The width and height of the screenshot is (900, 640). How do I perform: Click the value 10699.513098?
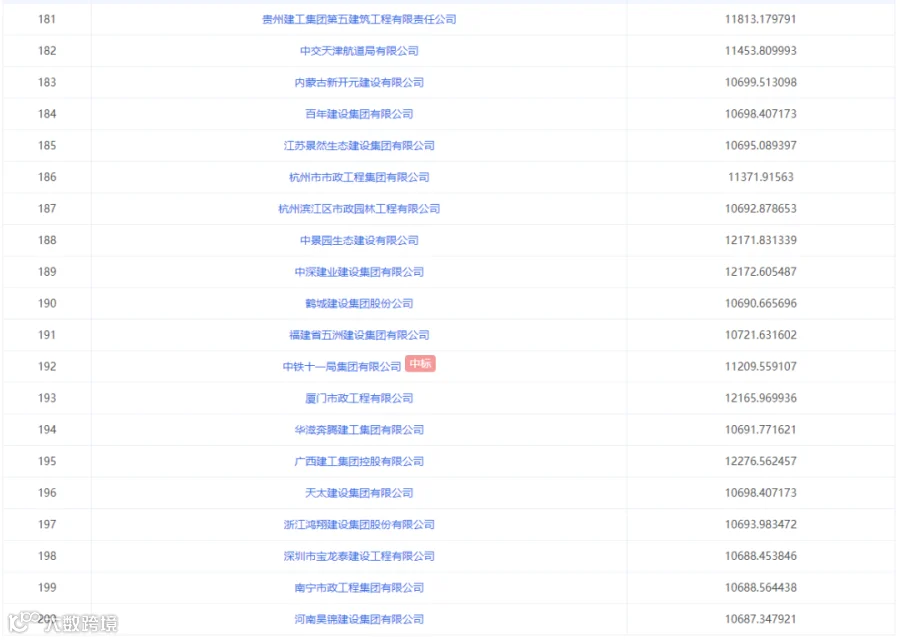761,82
